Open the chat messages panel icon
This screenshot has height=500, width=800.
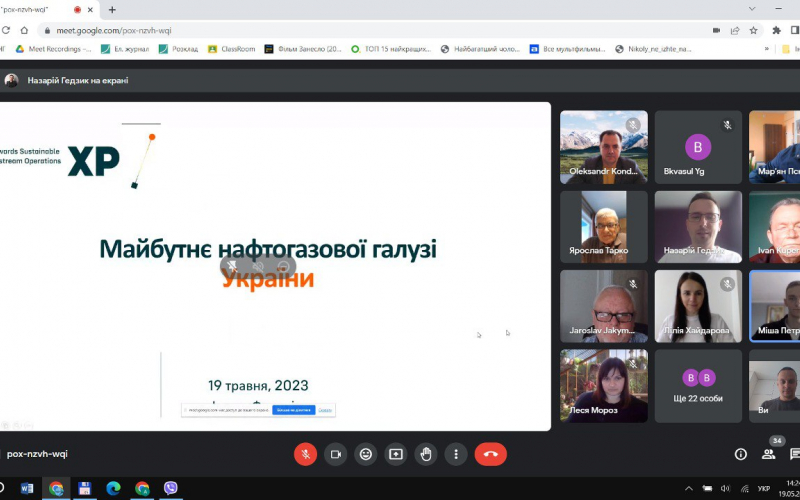(795, 454)
